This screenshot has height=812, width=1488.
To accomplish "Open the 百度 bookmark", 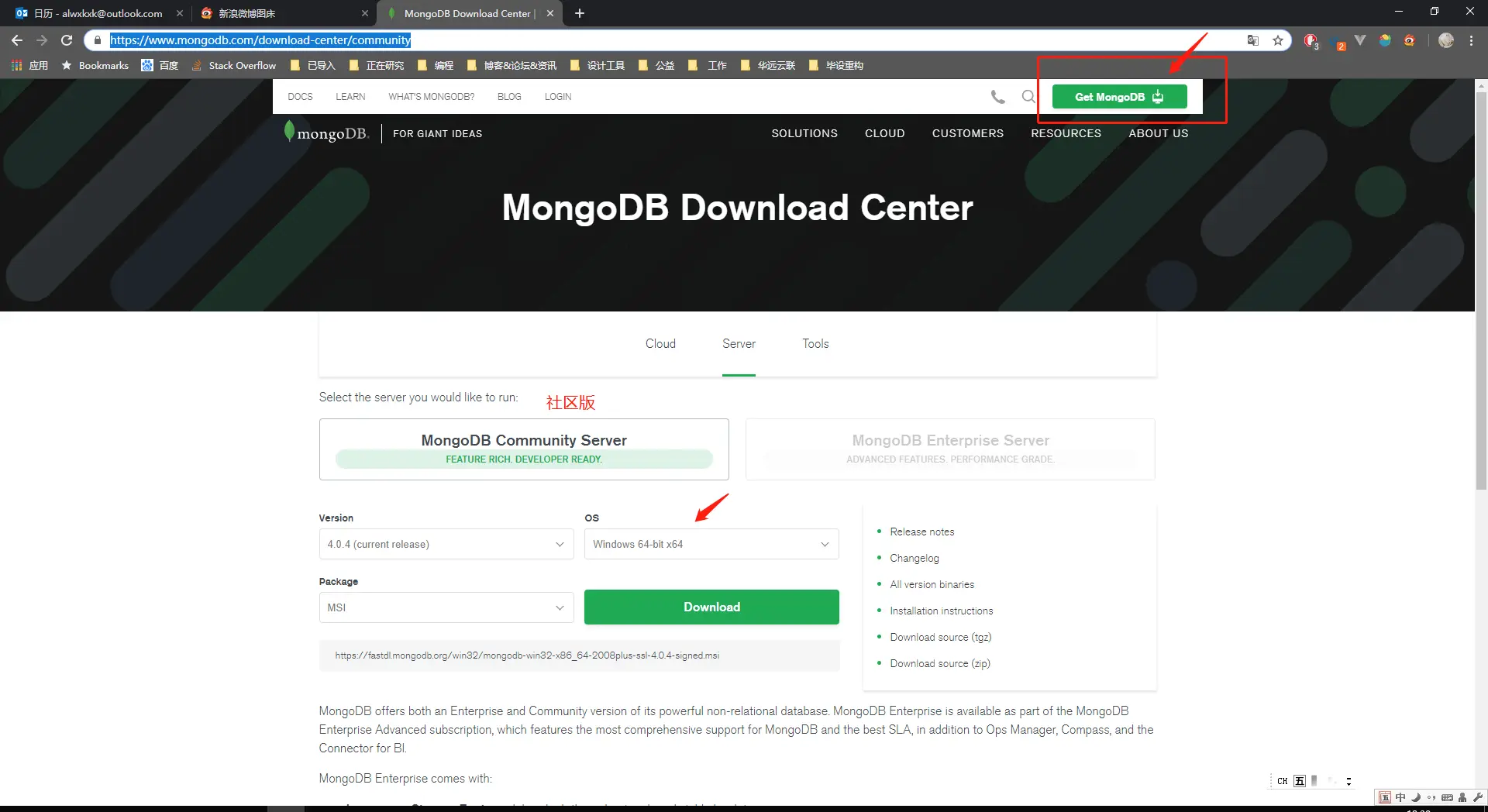I will pyautogui.click(x=160, y=66).
